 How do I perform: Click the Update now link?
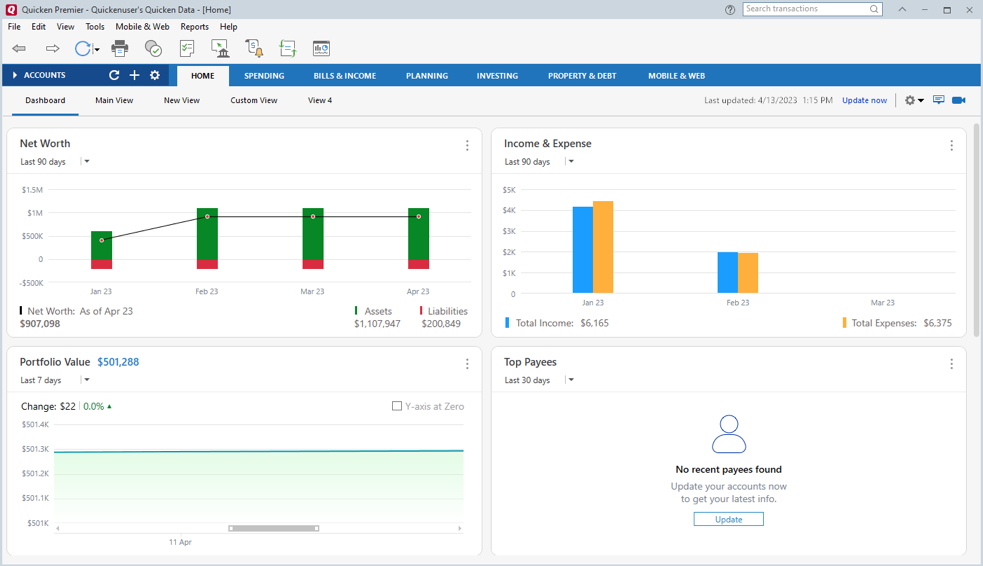coord(864,100)
